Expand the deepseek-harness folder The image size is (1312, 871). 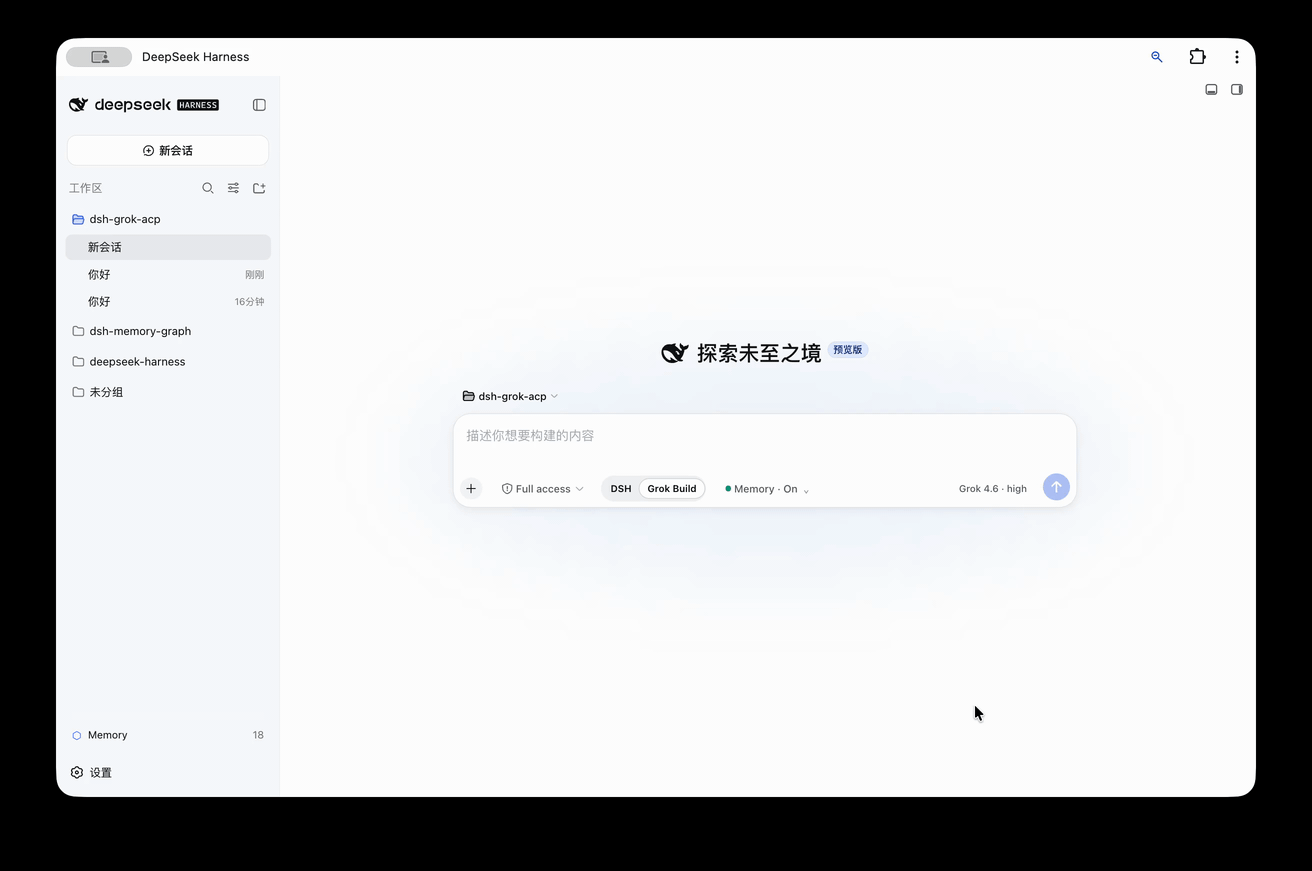pyautogui.click(x=168, y=361)
